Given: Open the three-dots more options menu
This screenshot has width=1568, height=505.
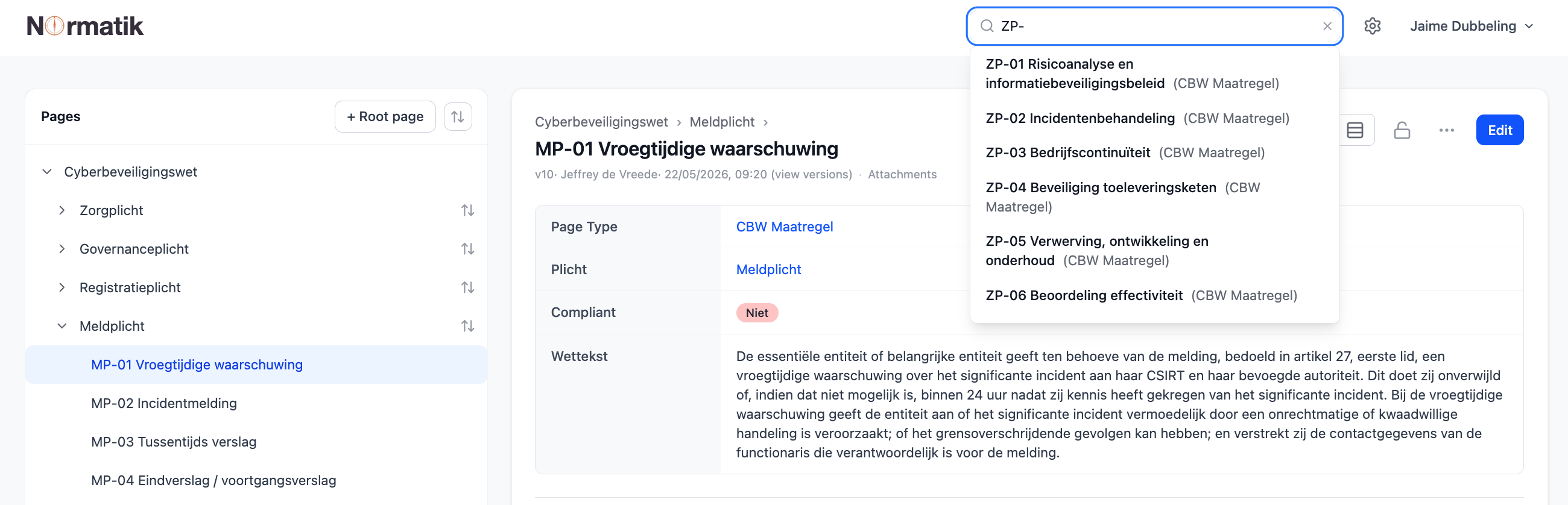Looking at the screenshot, I should pyautogui.click(x=1446, y=130).
